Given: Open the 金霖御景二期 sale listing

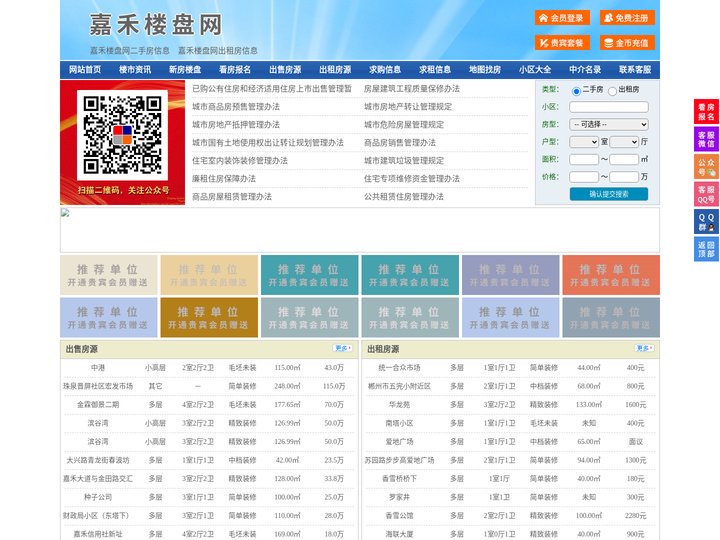Looking at the screenshot, I should [98, 405].
